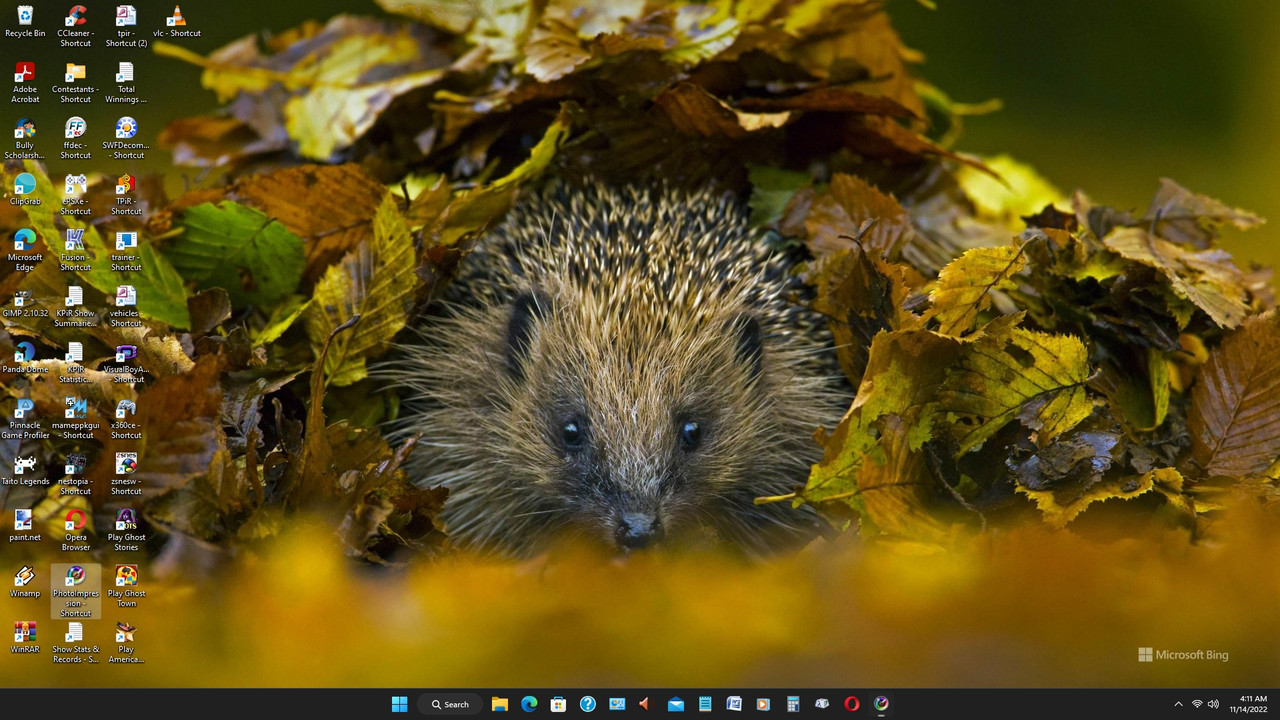Select the Microsoft Edge desktop icon
Viewport: 1280px width, 720px height.
click(25, 251)
